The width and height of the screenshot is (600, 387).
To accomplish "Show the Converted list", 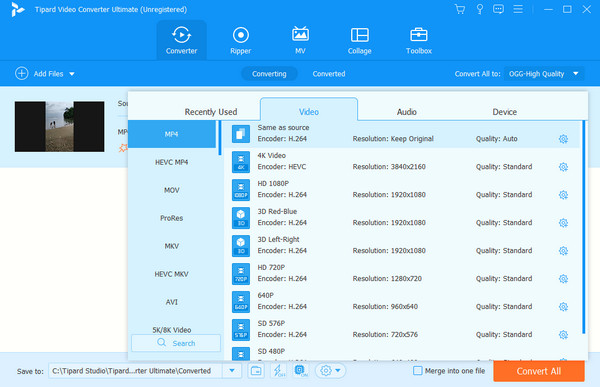I will (329, 73).
